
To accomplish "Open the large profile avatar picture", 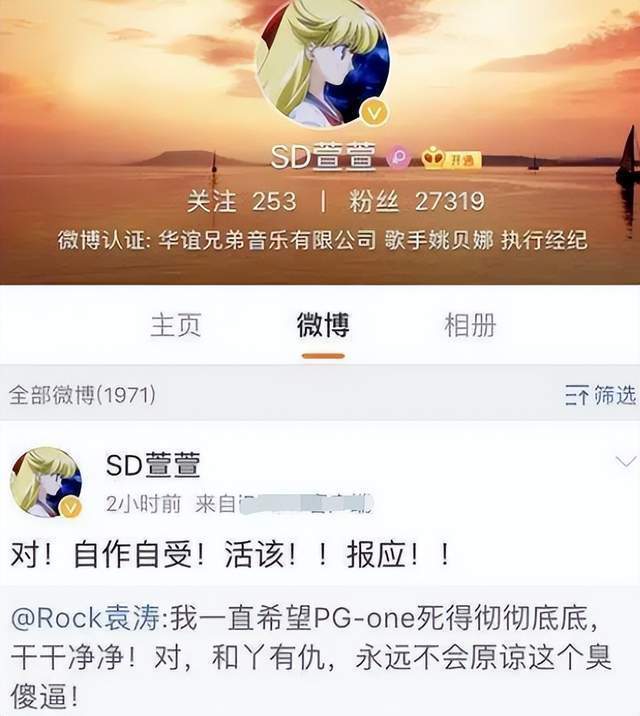I will click(x=322, y=62).
